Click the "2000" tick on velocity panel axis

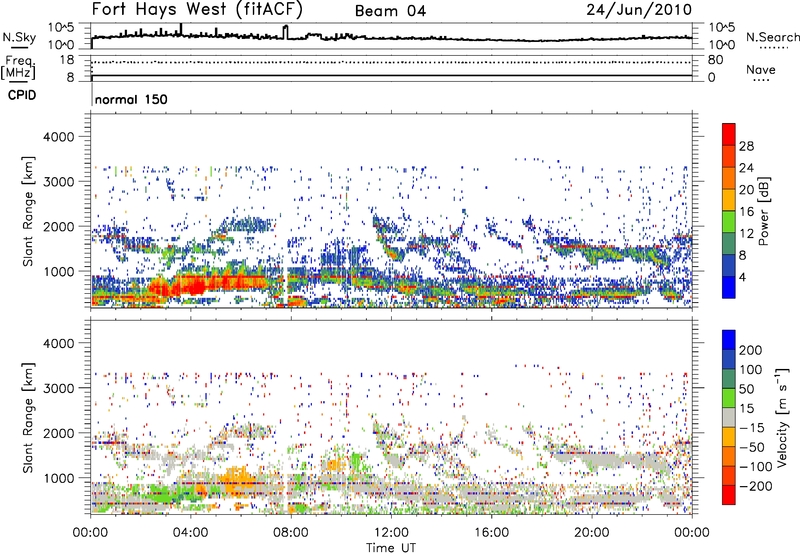pyautogui.click(x=58, y=433)
